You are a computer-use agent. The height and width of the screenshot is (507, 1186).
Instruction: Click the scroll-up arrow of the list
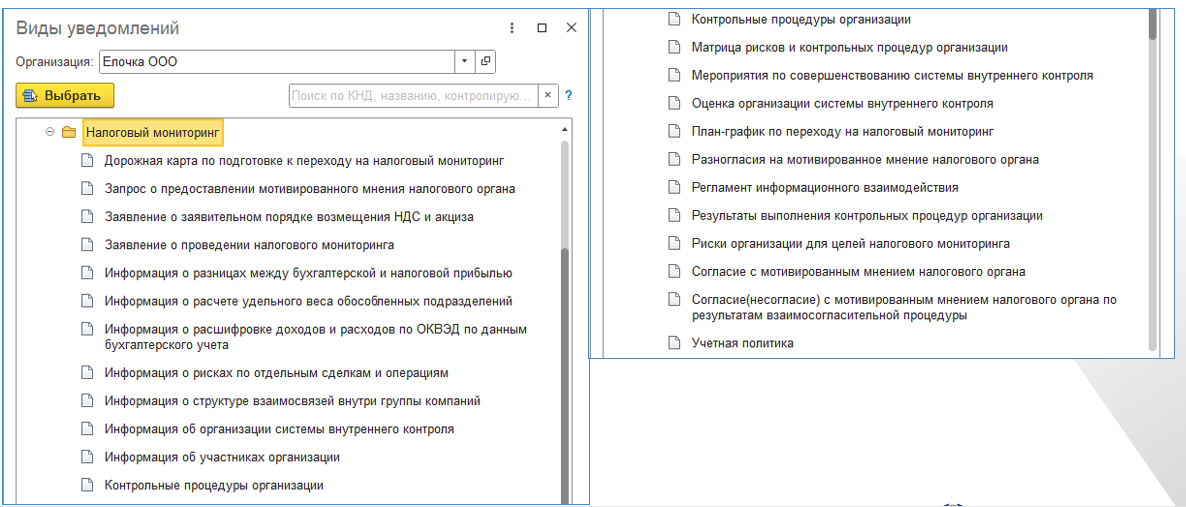coord(565,131)
